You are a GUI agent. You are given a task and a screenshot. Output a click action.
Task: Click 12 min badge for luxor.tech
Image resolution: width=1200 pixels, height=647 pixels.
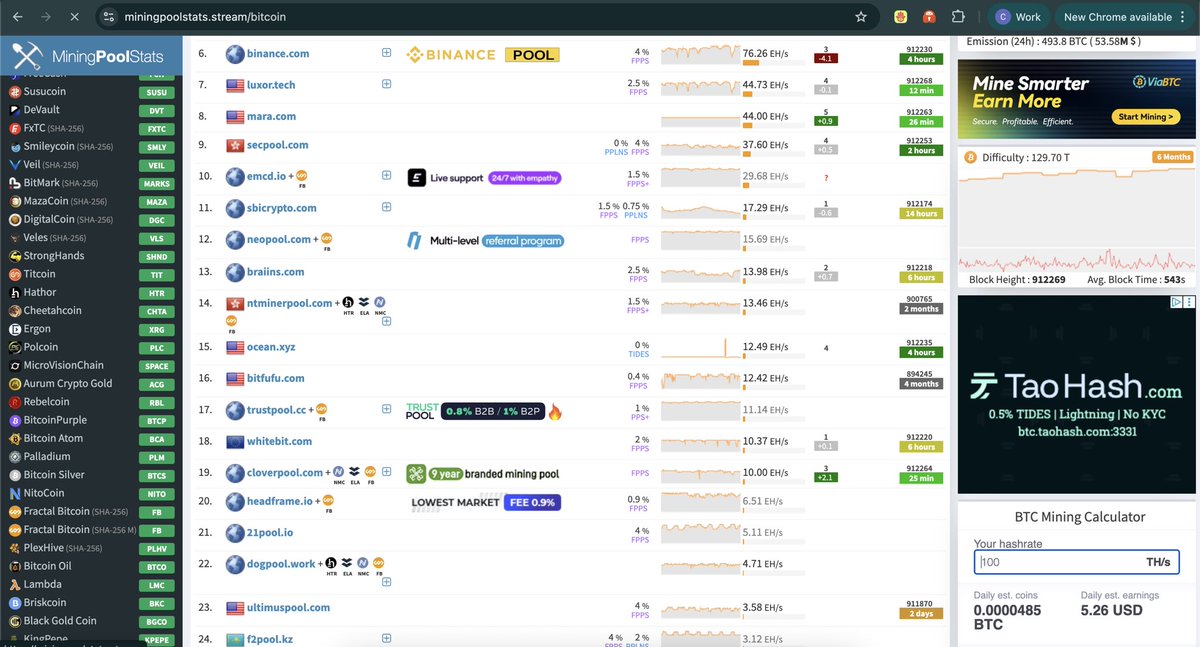920,90
